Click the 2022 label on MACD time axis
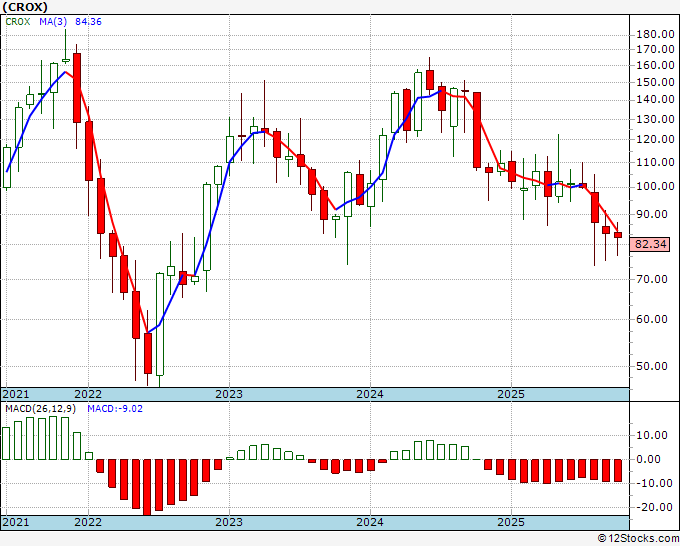 [x=88, y=522]
